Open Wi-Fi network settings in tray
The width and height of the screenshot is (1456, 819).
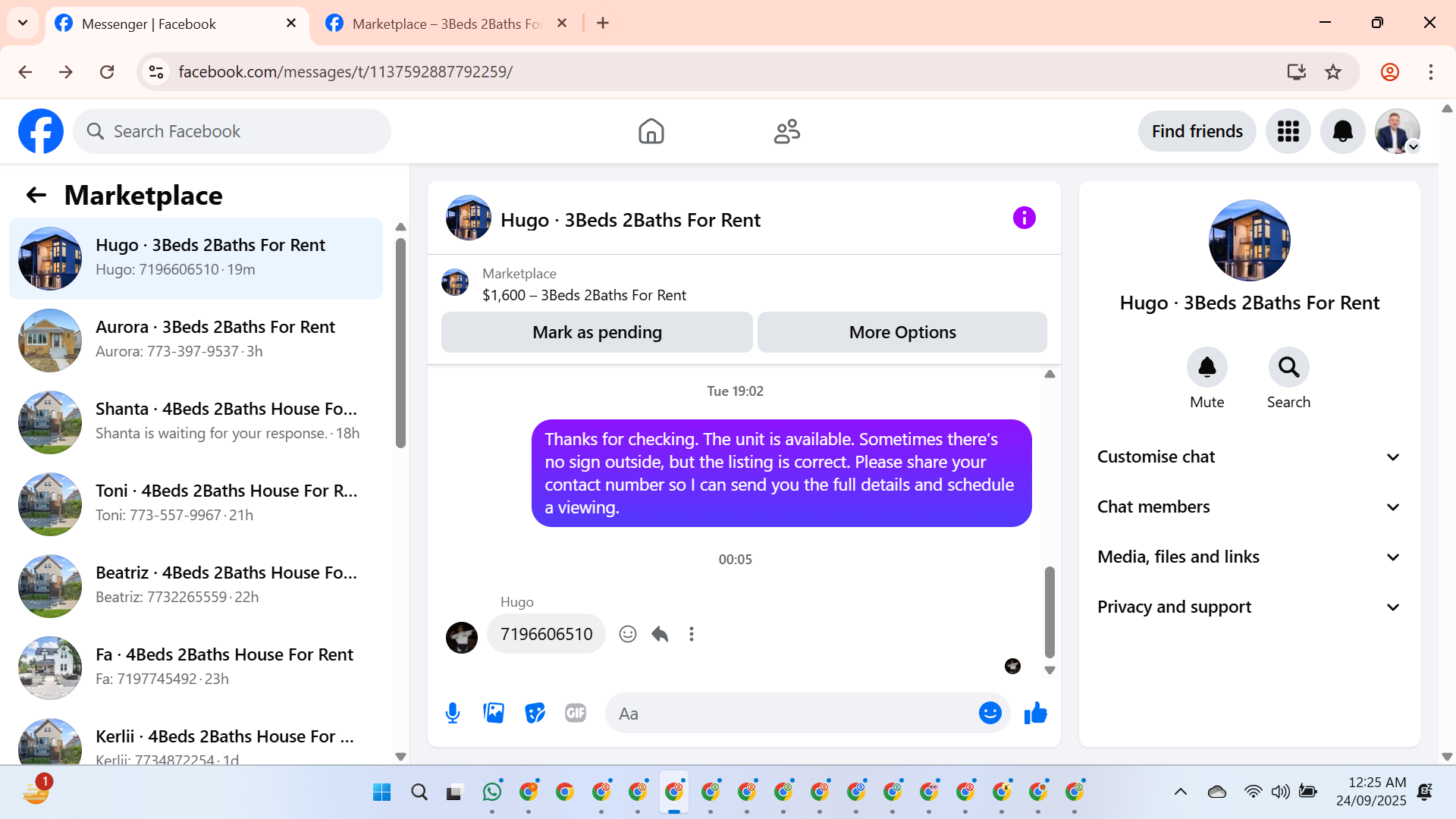tap(1253, 792)
